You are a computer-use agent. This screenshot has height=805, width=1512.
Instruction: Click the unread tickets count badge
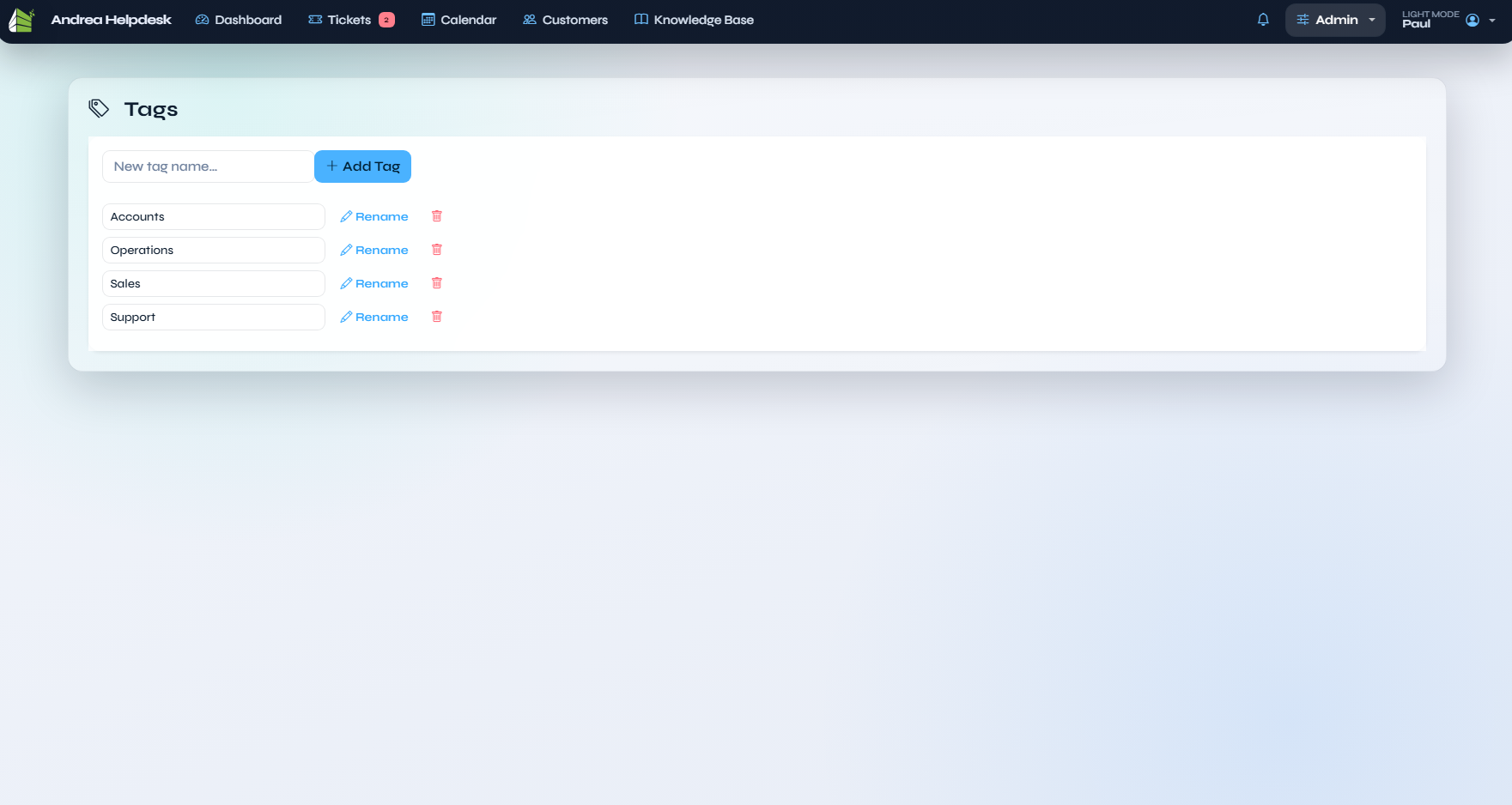click(x=386, y=20)
